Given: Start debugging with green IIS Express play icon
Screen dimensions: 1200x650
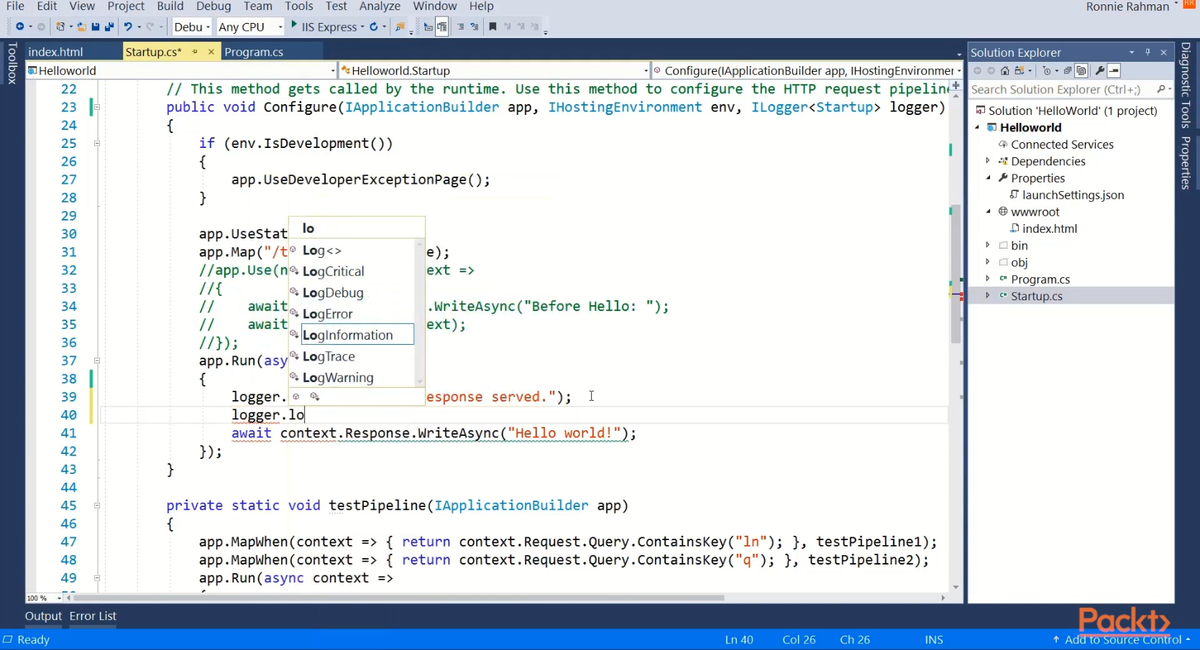Looking at the screenshot, I should coord(294,25).
